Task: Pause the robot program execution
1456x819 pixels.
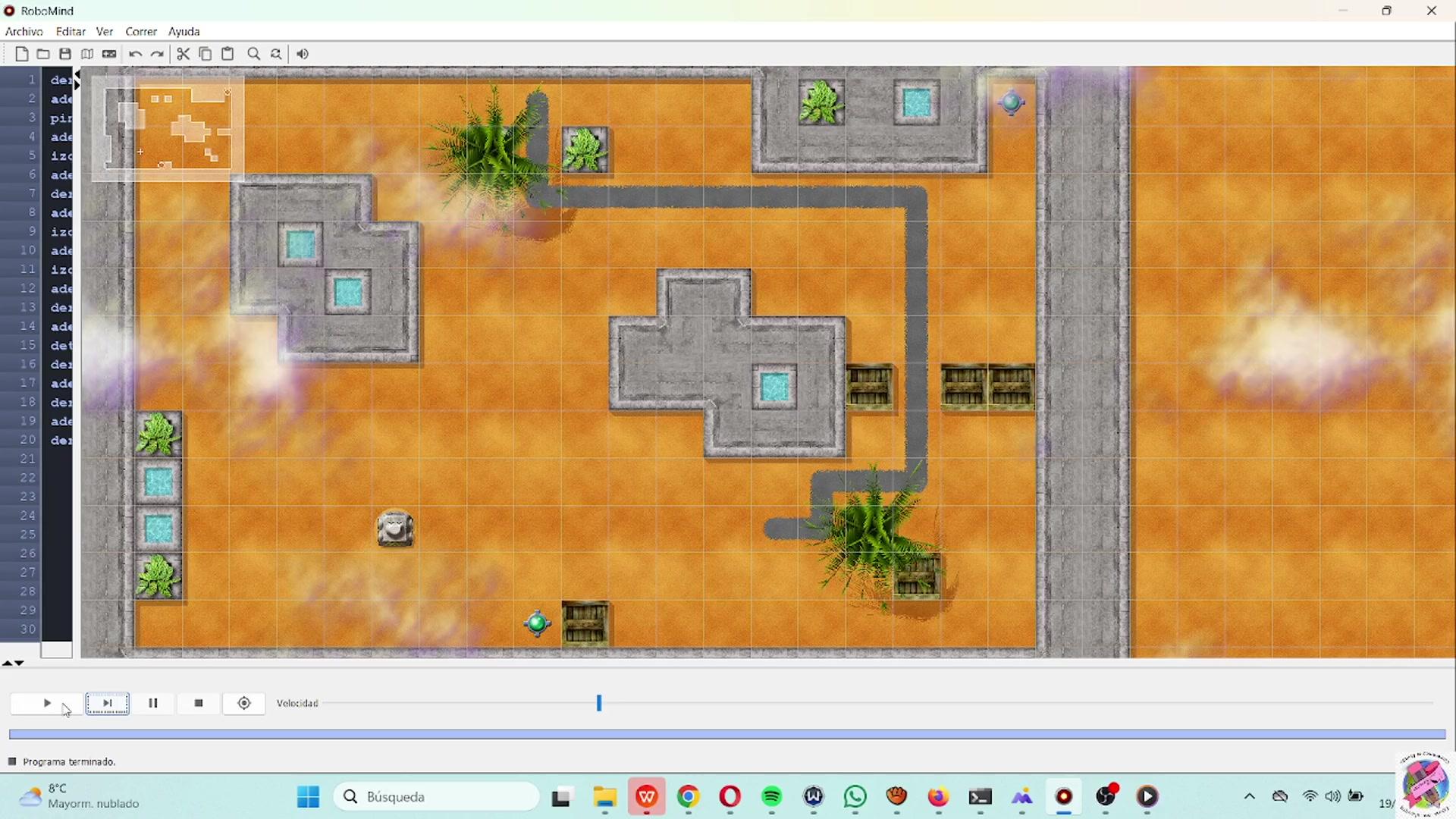Action: coord(152,703)
